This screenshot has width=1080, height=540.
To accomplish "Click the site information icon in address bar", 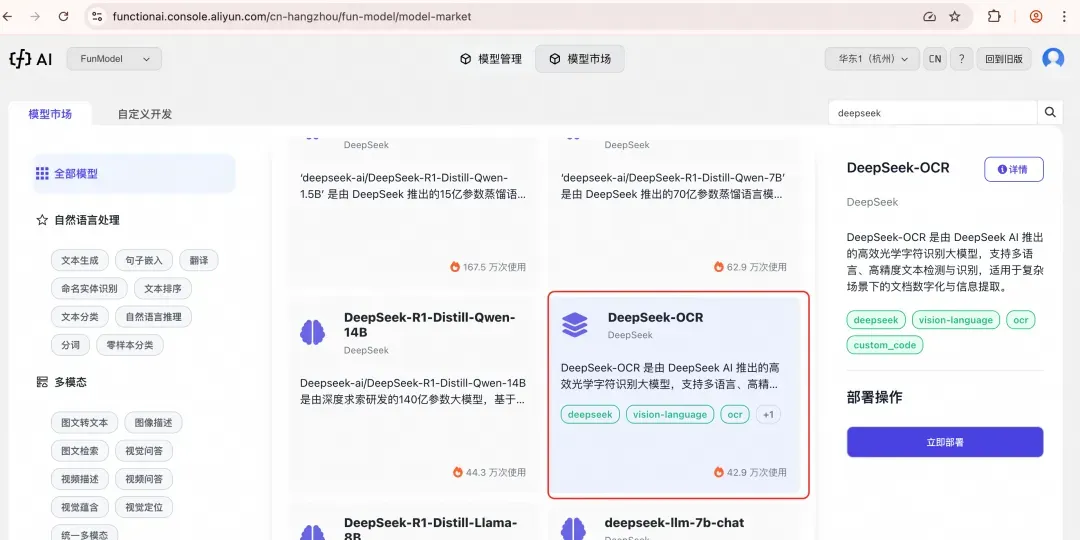I will tap(97, 17).
